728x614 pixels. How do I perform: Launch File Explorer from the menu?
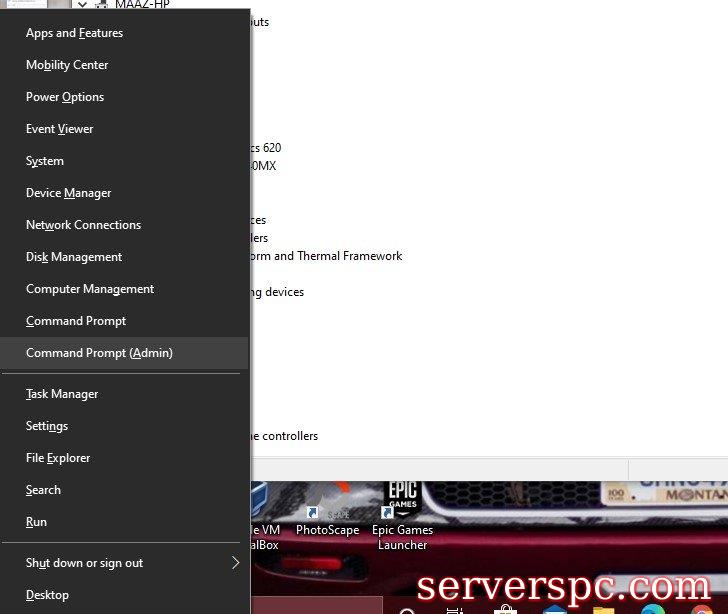click(58, 458)
